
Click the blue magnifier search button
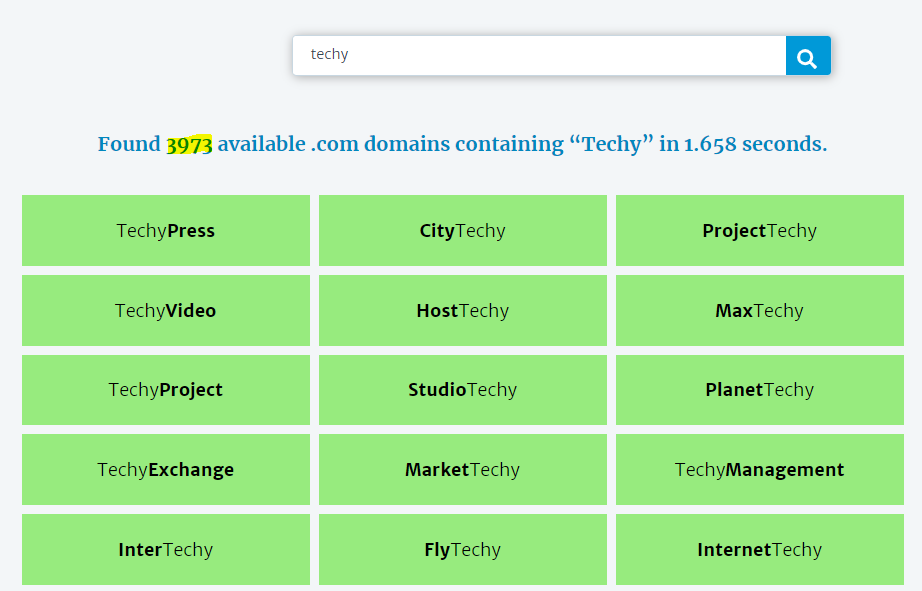(808, 56)
